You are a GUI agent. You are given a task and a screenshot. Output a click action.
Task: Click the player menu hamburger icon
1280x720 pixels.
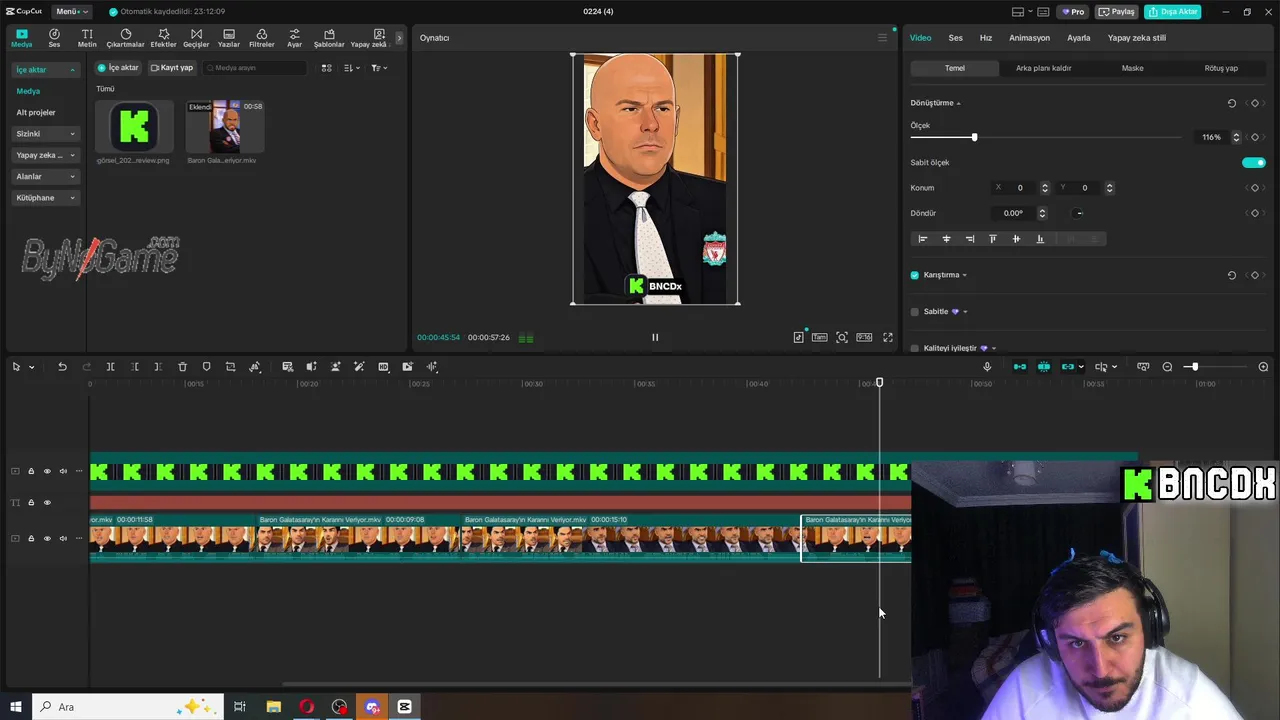(882, 38)
